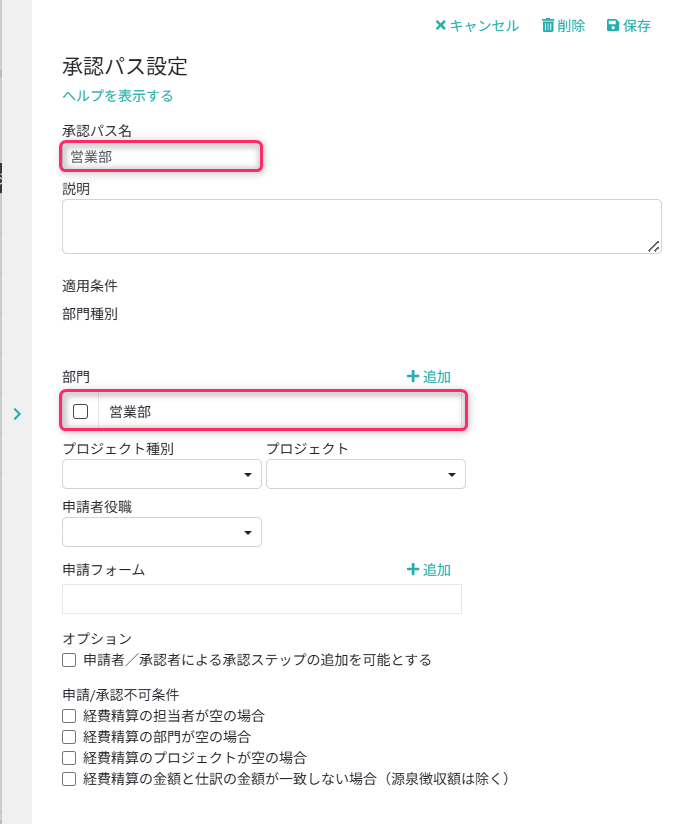Open the ヘルプを表示する link
687x824 pixels.
pos(118,96)
